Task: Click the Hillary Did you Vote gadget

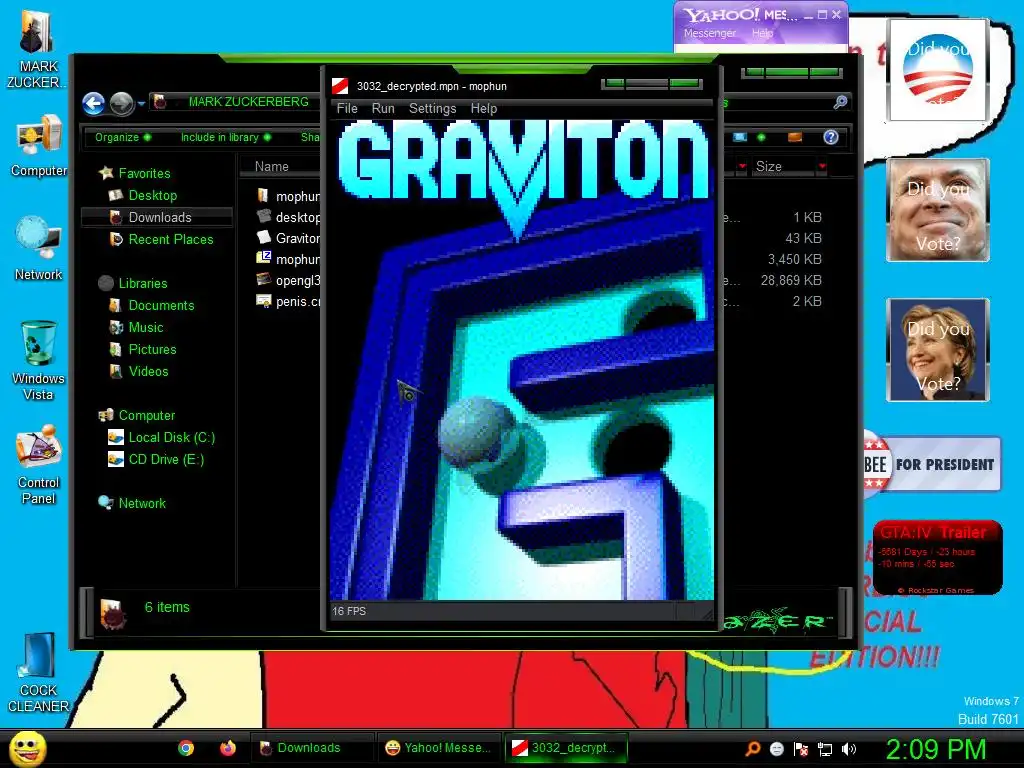Action: [937, 350]
